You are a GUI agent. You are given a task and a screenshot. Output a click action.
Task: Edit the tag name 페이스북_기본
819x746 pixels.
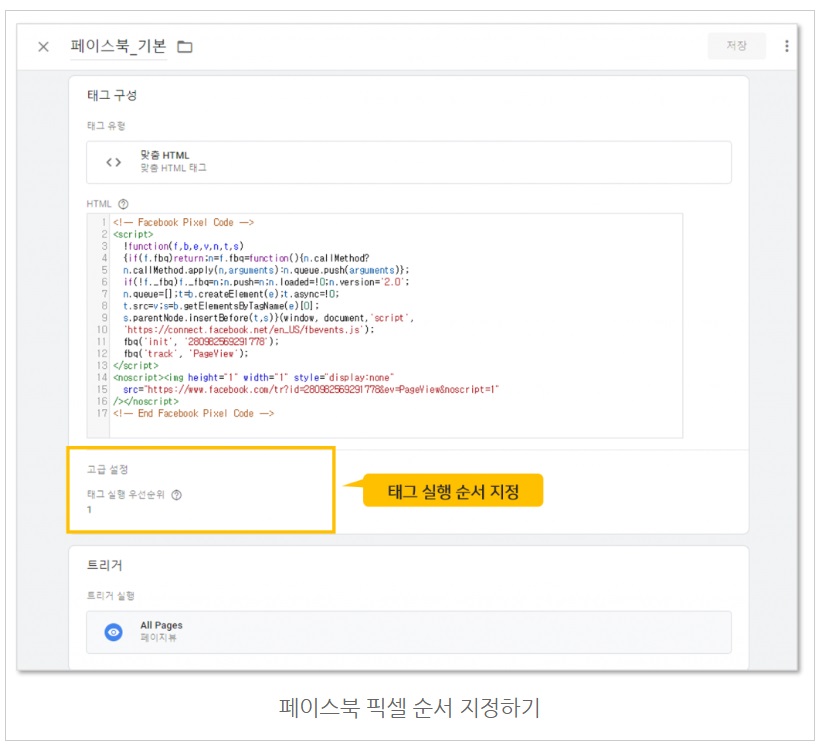tap(118, 46)
